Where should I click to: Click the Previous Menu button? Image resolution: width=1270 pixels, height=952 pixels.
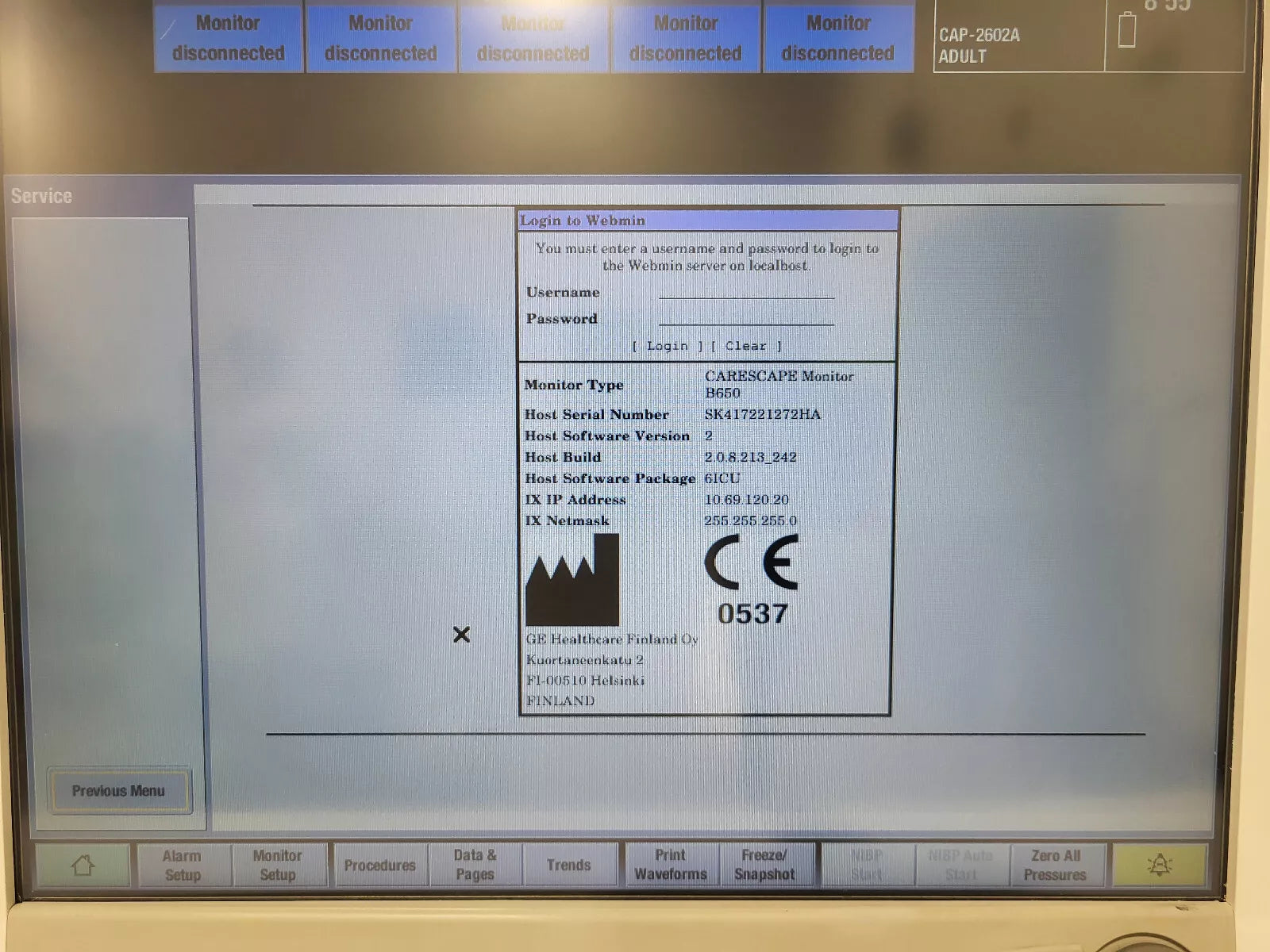tap(118, 790)
